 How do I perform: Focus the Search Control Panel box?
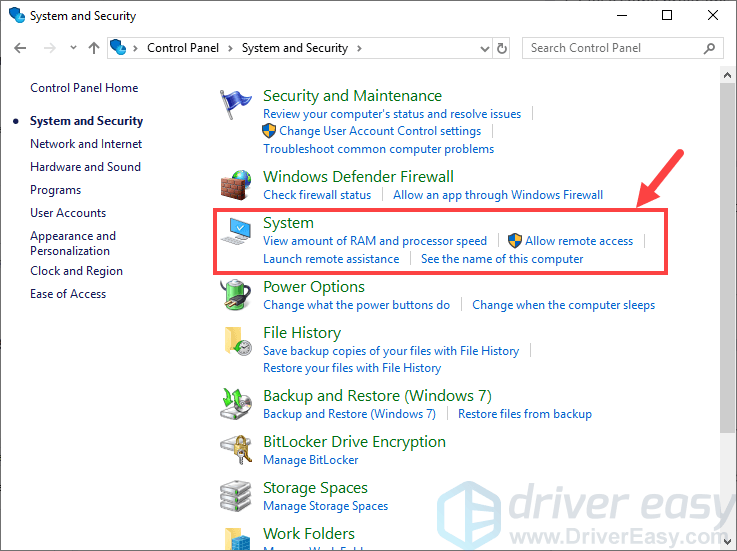pos(622,48)
